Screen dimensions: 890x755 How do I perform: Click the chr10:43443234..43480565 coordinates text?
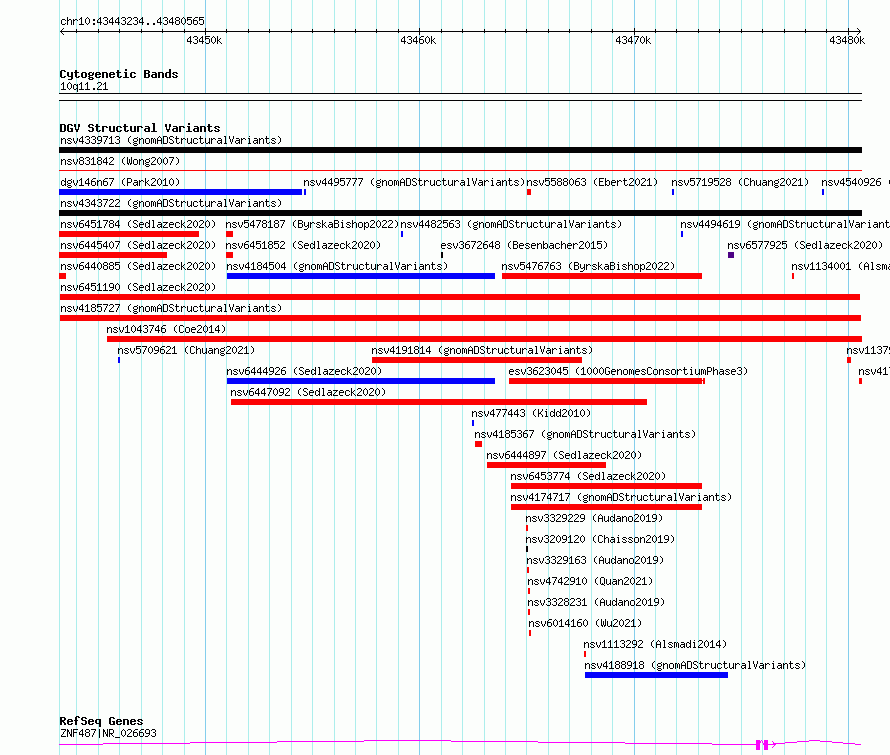pyautogui.click(x=132, y=21)
